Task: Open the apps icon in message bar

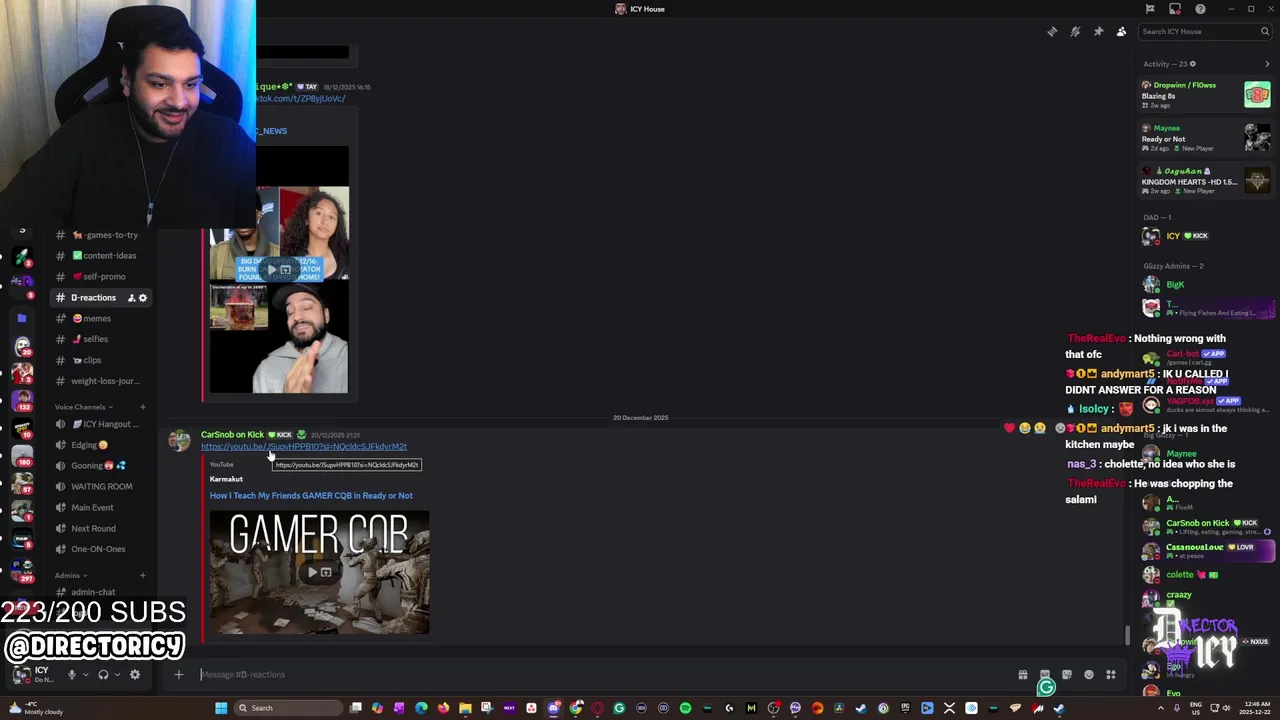Action: 1111,675
